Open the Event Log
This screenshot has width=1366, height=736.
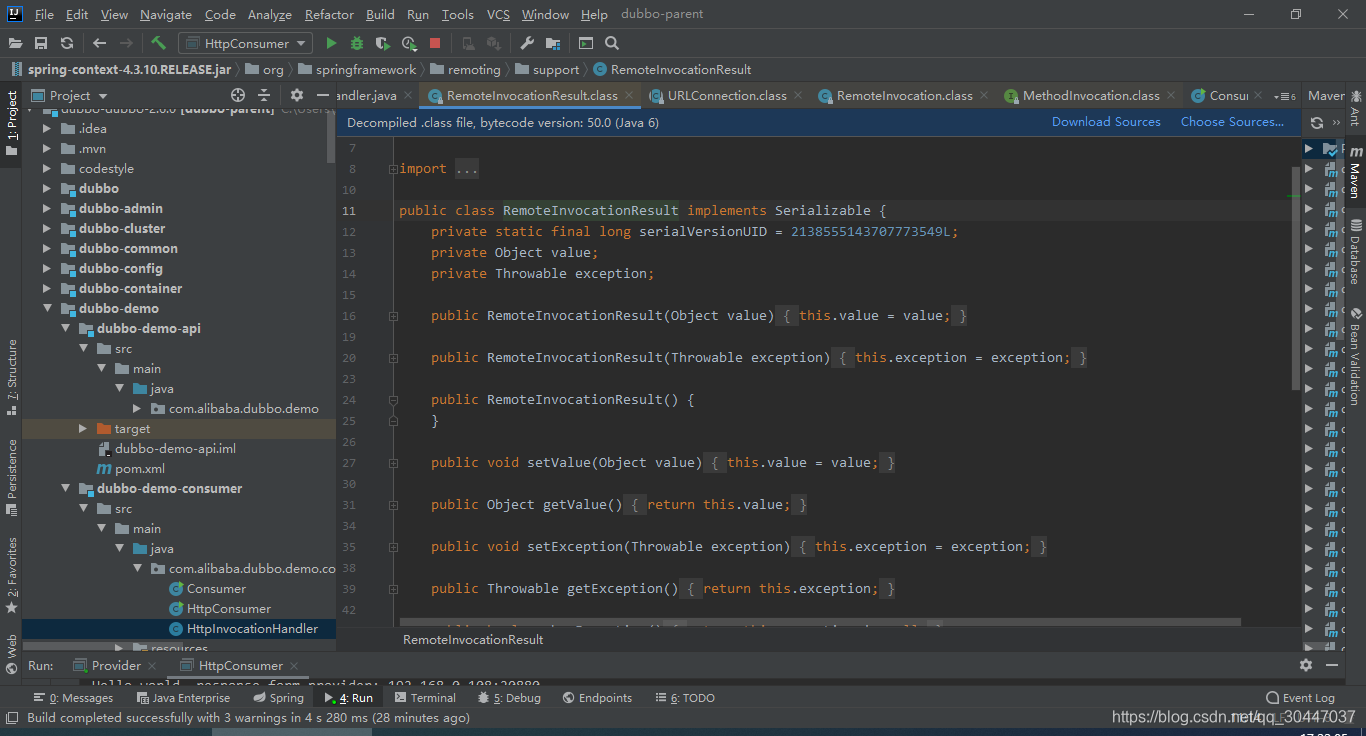pos(1300,698)
